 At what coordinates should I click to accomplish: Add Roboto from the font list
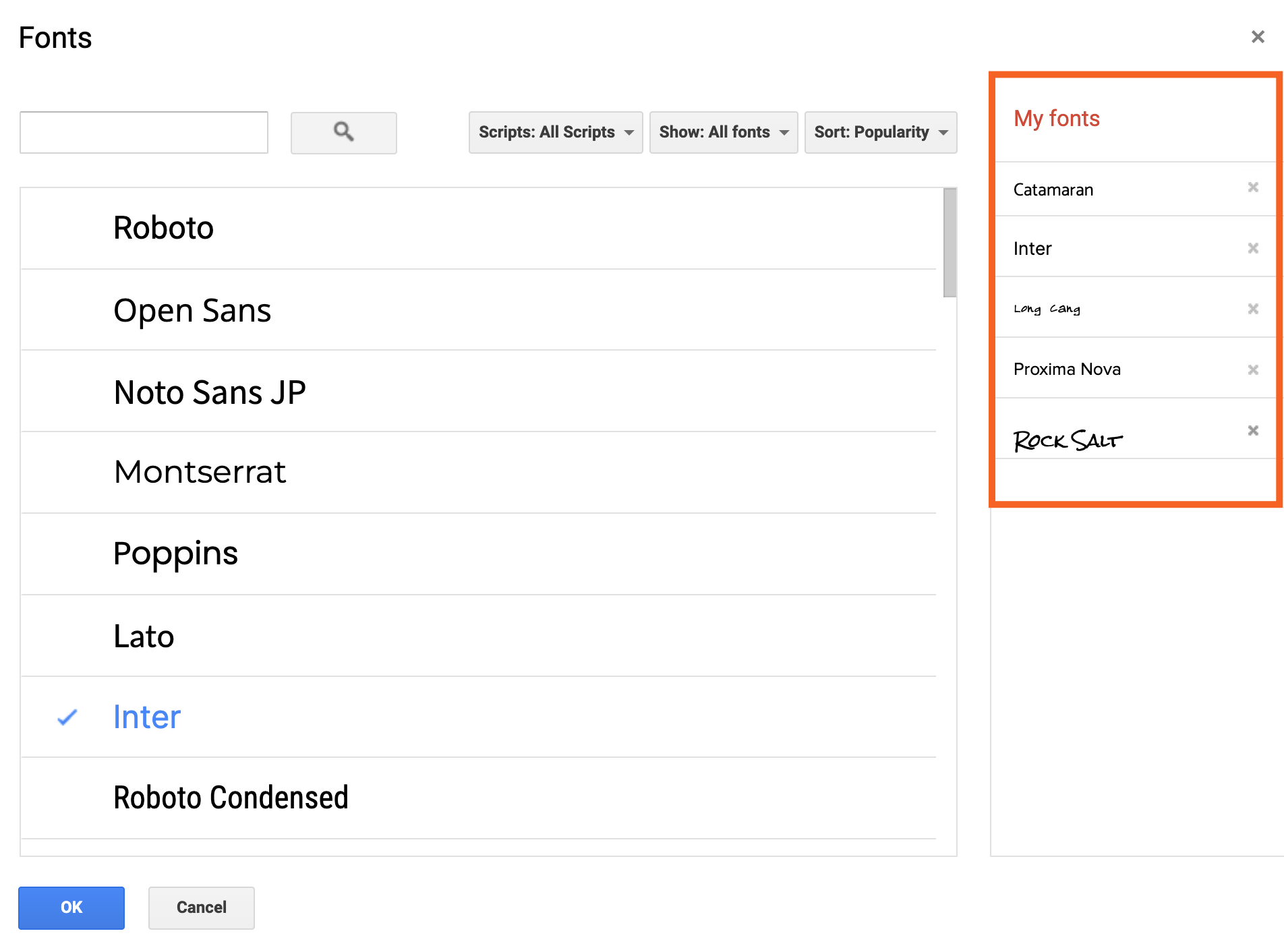[478, 228]
